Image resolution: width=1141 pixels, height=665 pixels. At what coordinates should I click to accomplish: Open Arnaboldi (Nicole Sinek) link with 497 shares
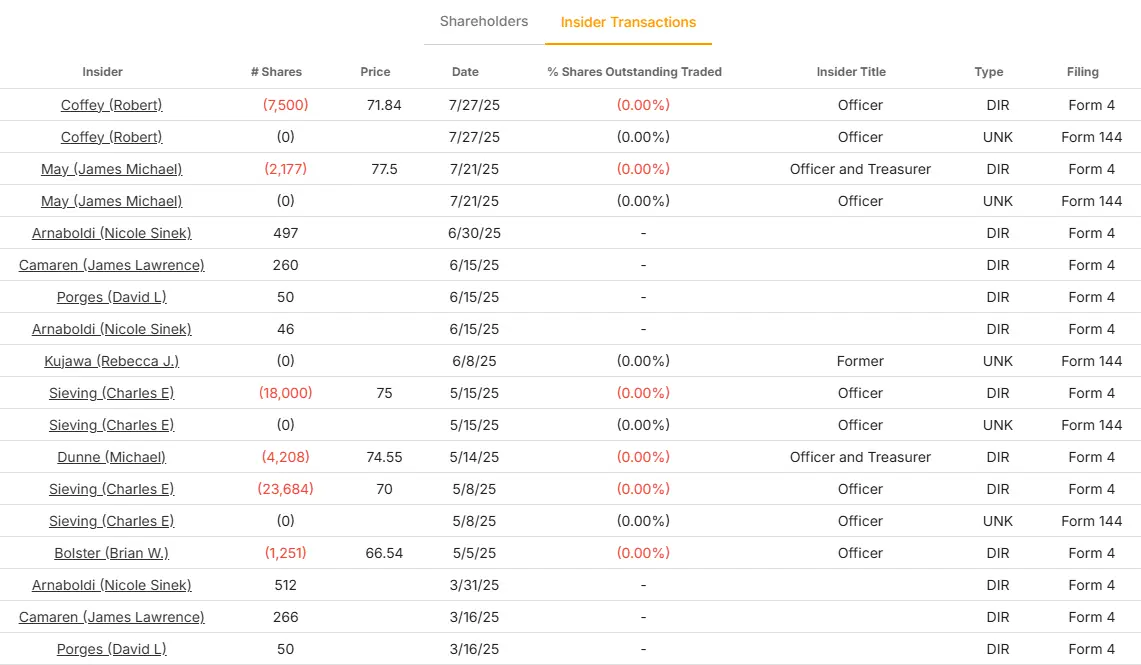pos(112,233)
